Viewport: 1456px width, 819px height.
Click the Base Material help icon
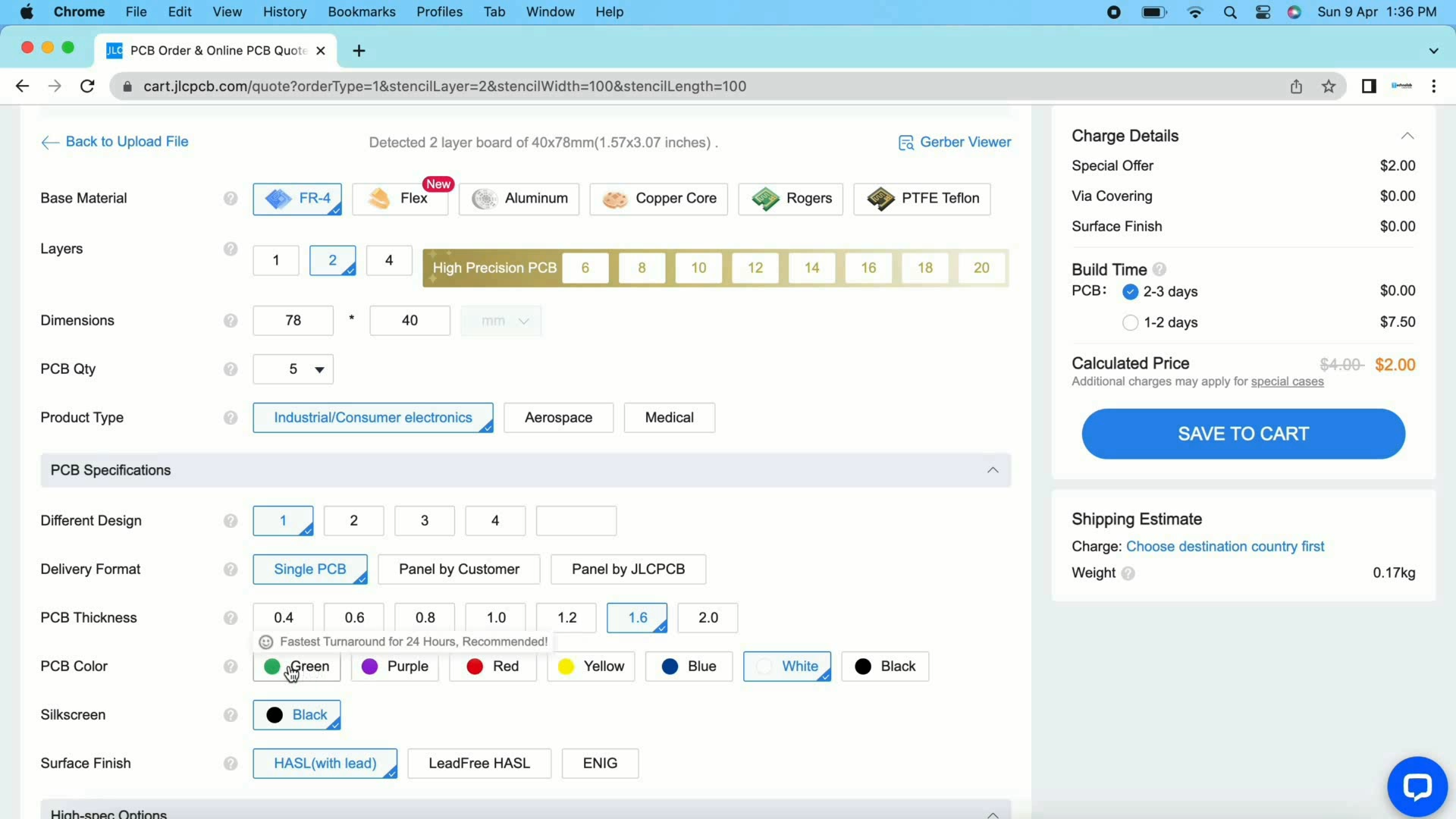click(231, 199)
